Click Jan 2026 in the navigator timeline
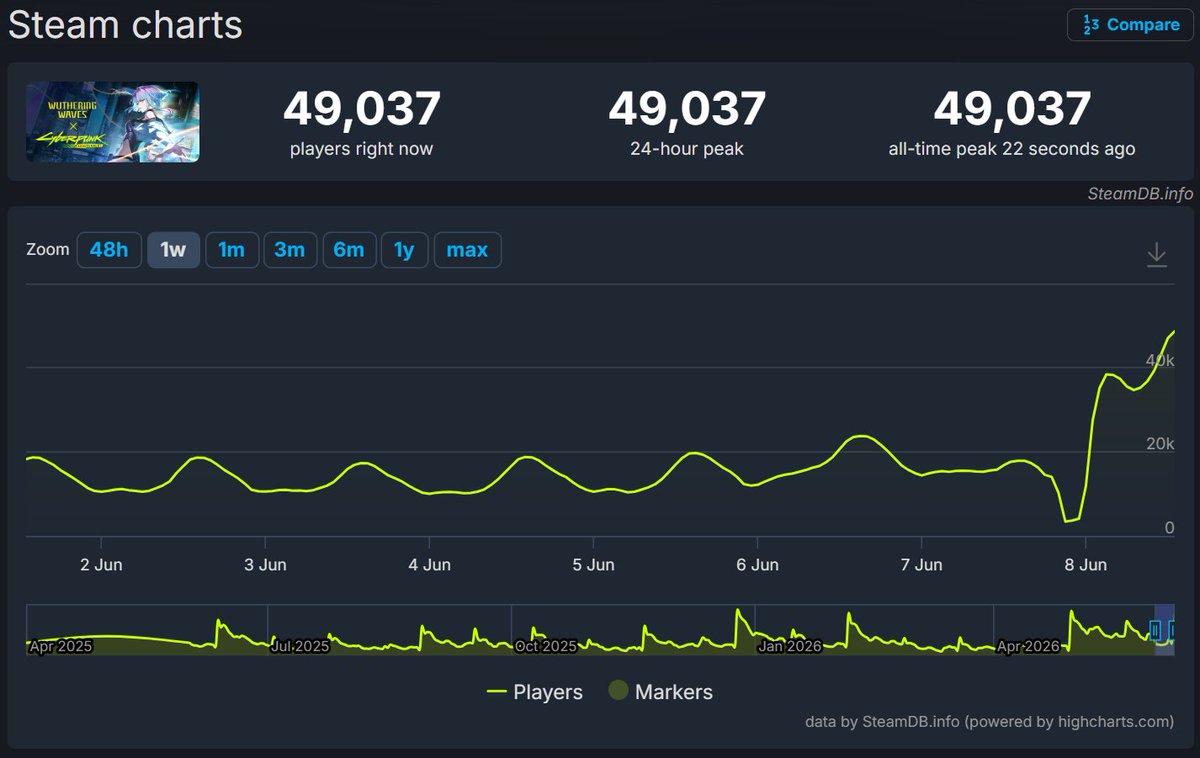The image size is (1200, 758). pos(790,646)
